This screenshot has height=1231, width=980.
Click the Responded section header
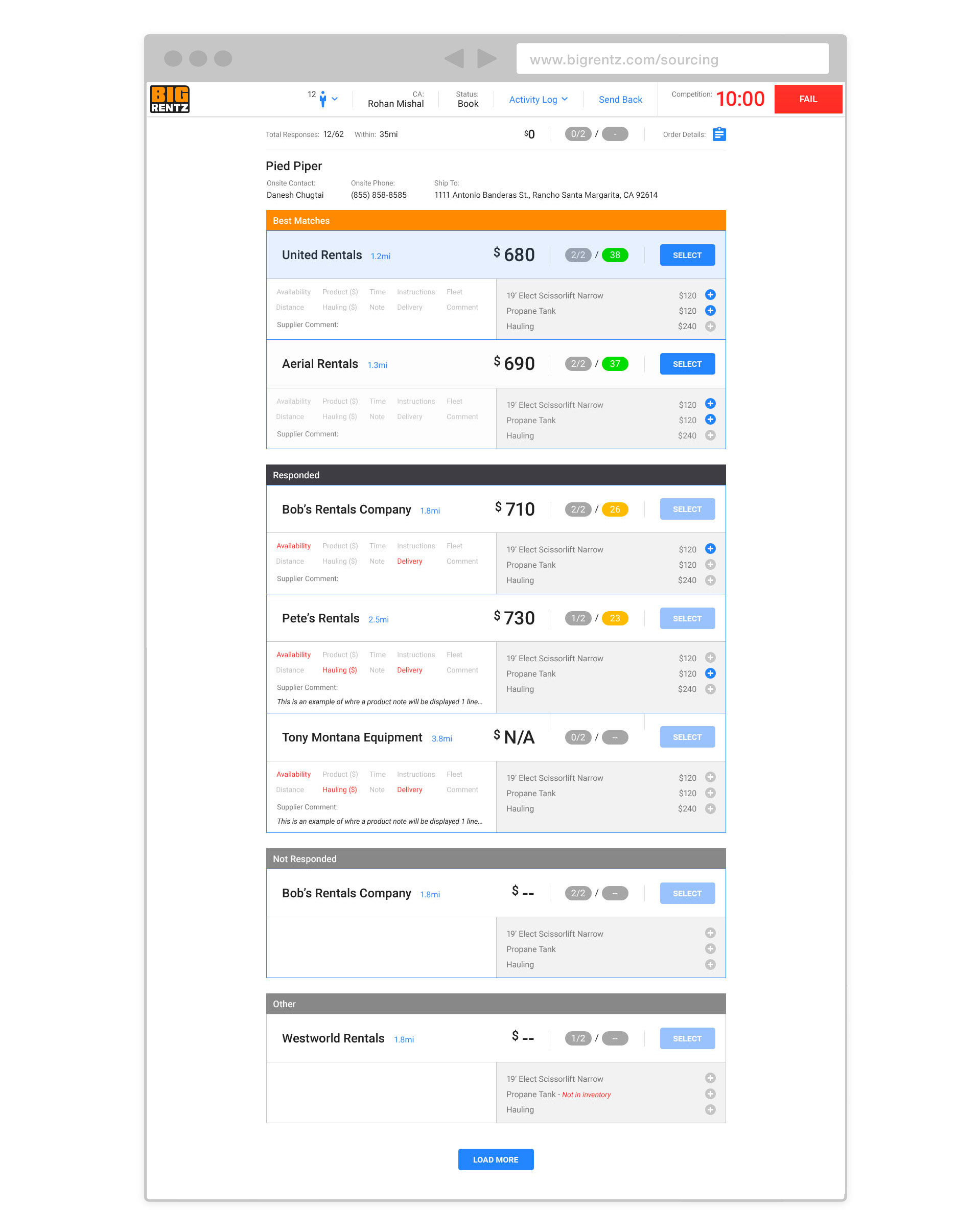tap(496, 475)
